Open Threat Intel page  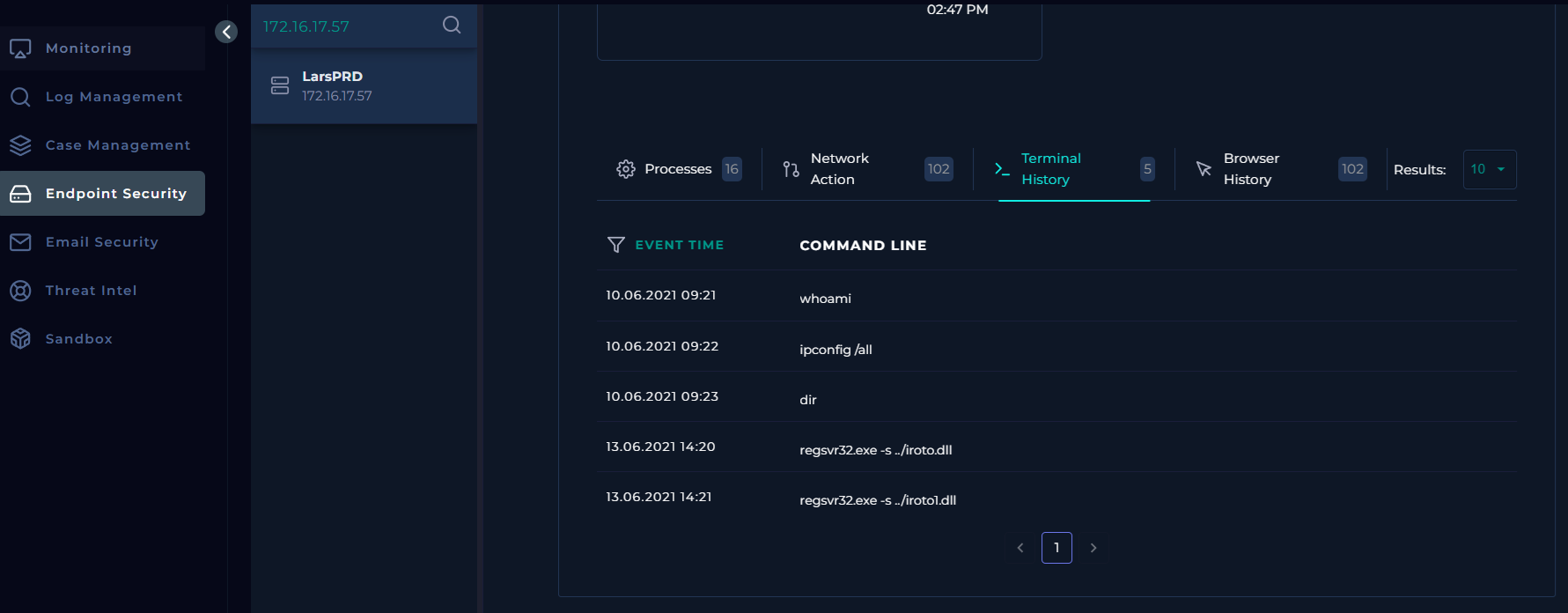coord(91,291)
